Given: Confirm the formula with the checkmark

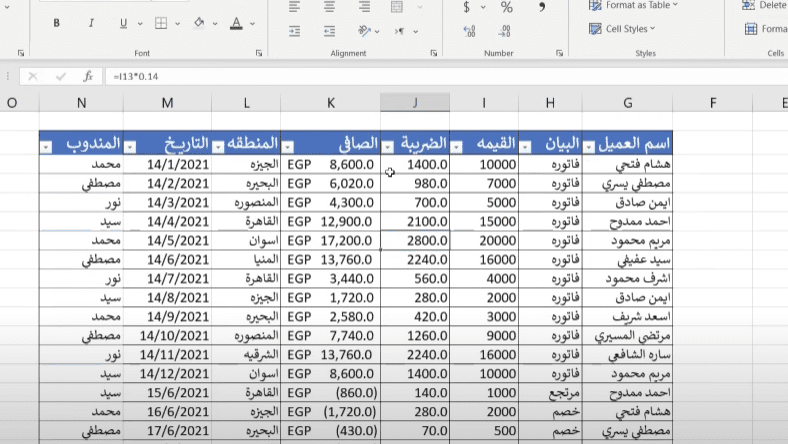Looking at the screenshot, I should tap(61, 76).
